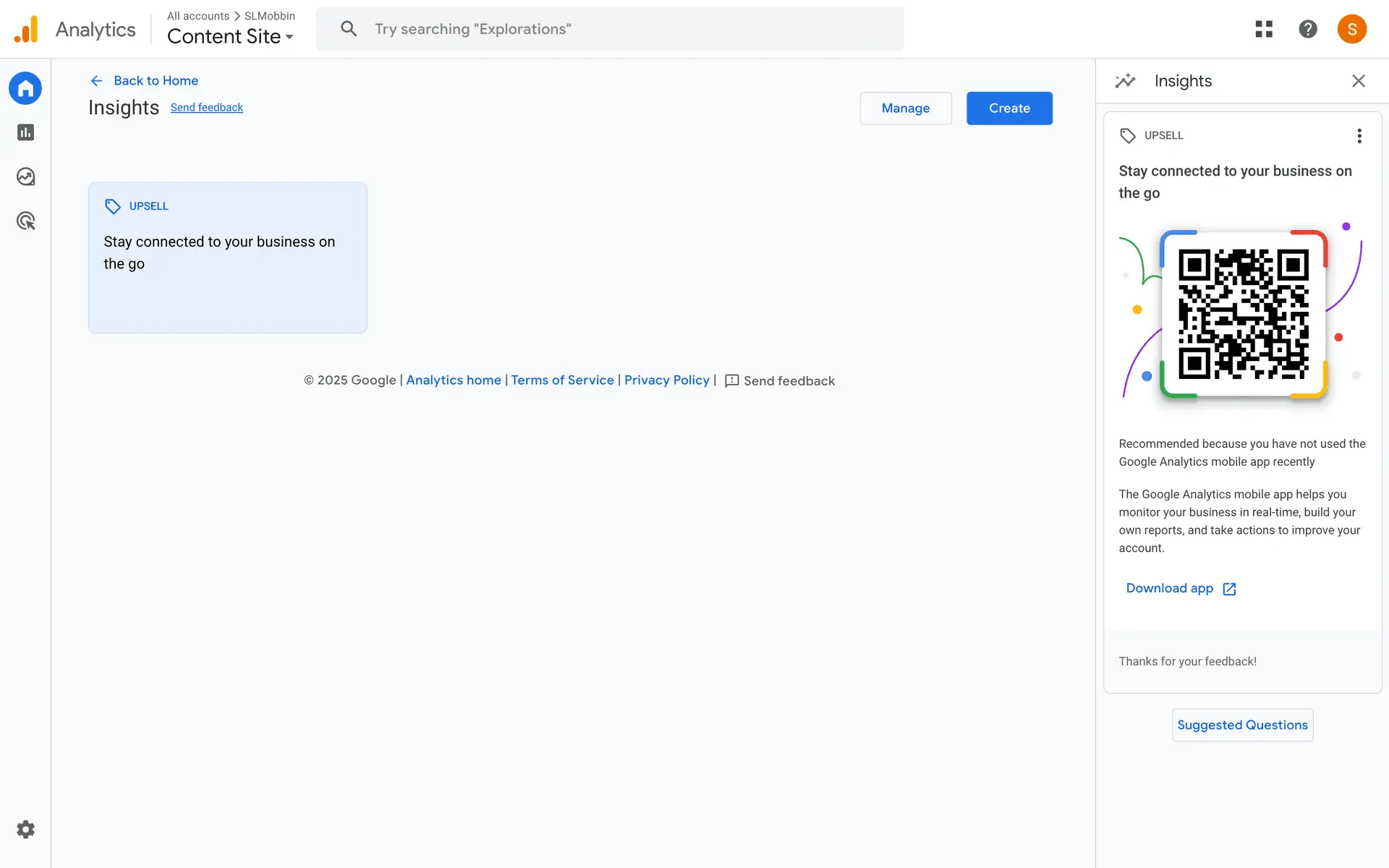Click the help question mark icon
Screen dimensions: 1389x868
[1307, 29]
